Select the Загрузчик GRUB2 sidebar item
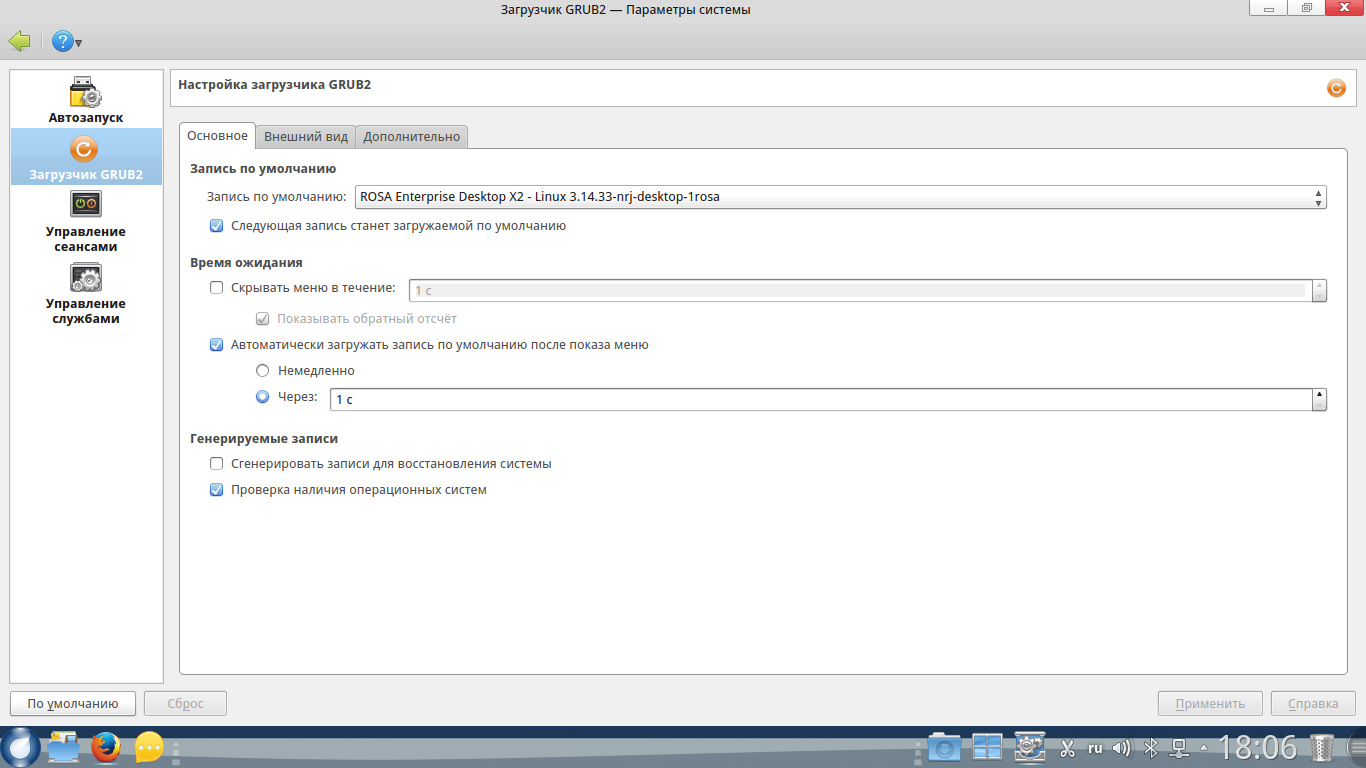 click(86, 157)
